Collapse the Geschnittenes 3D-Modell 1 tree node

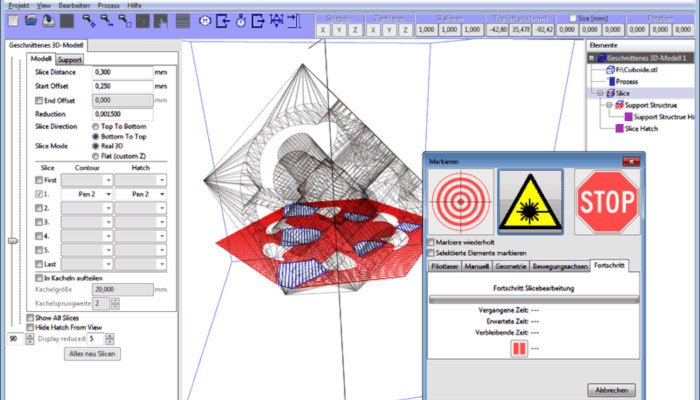[x=592, y=58]
